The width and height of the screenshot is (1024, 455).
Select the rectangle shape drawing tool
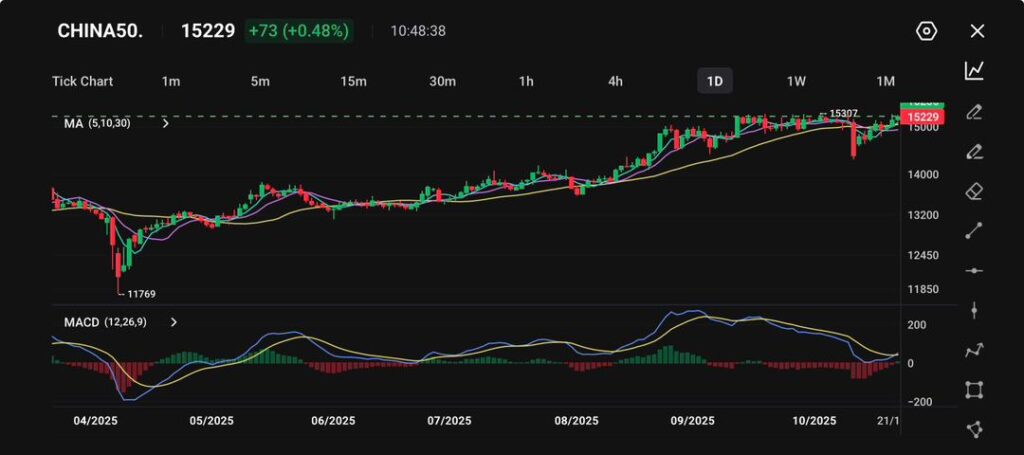pos(974,390)
